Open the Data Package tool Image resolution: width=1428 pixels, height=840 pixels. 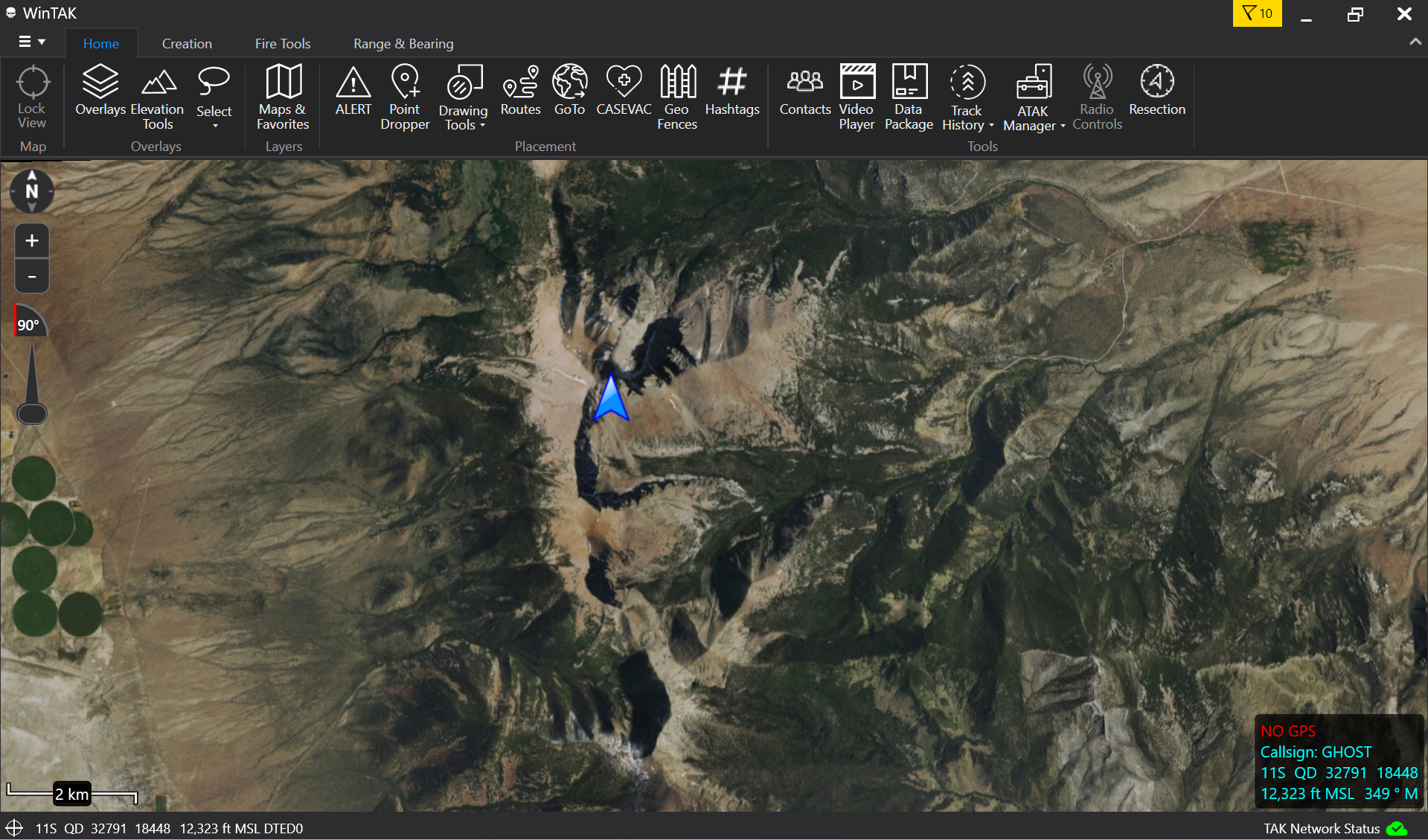click(x=909, y=97)
